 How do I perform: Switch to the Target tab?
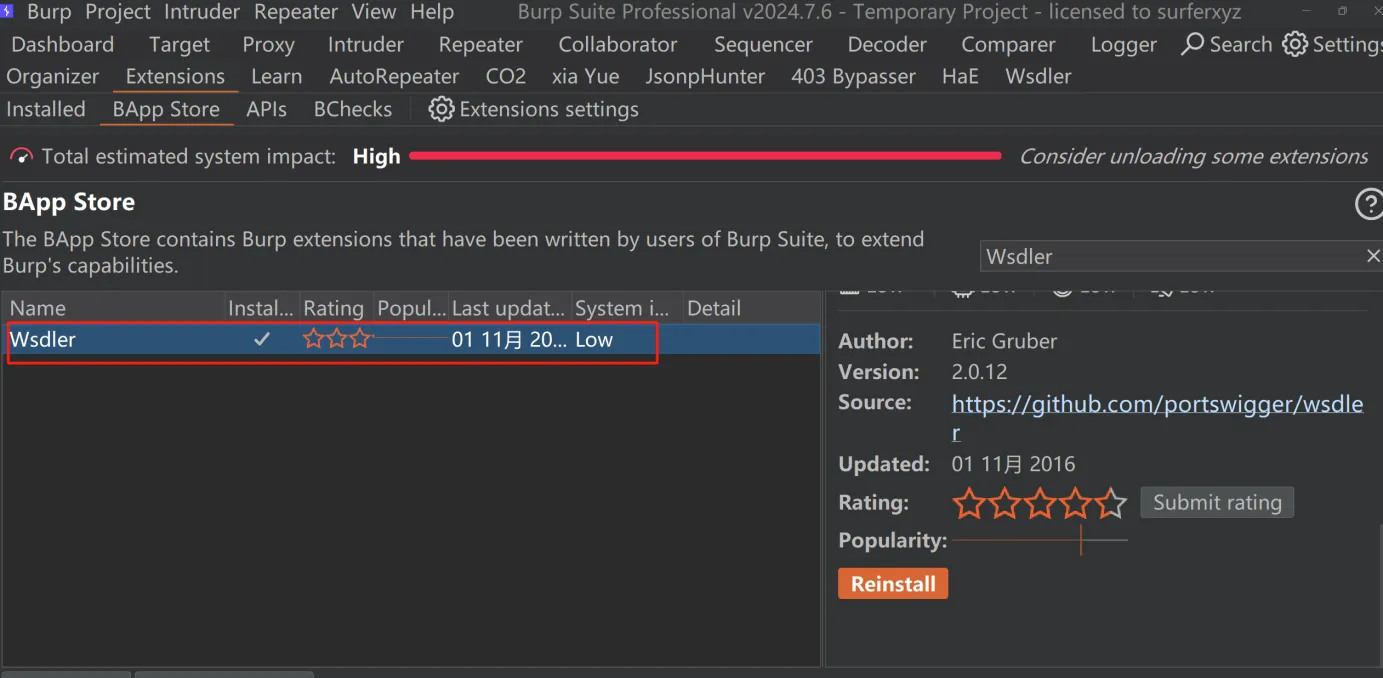tap(180, 45)
